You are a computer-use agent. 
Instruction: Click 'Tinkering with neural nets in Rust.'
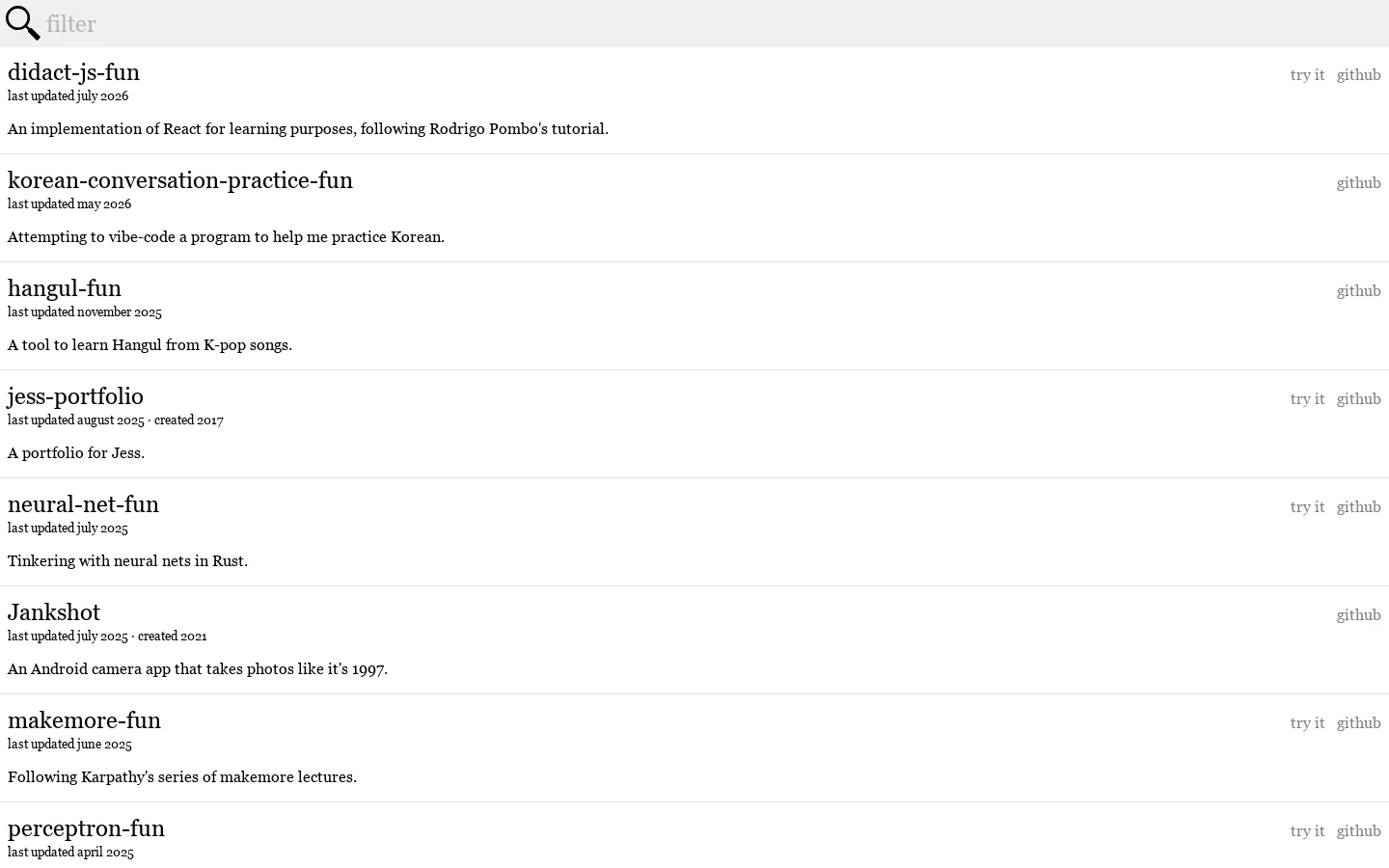tap(127, 561)
